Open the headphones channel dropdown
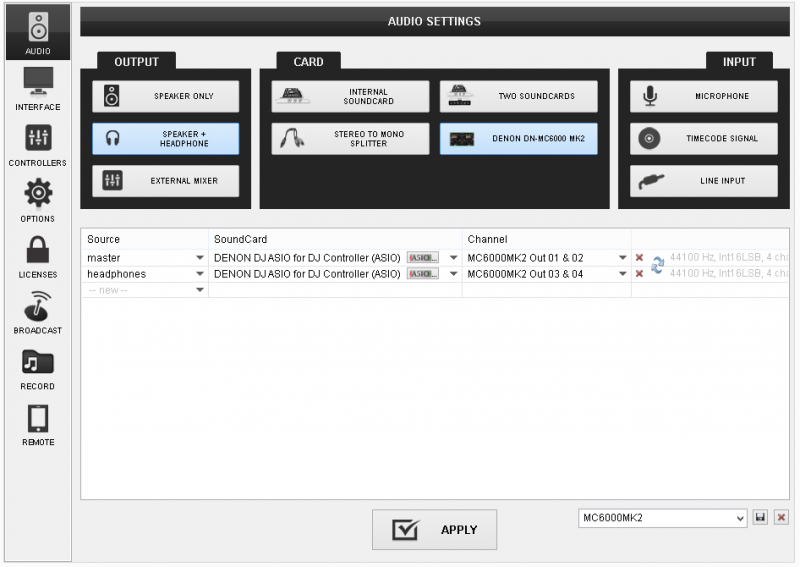The width and height of the screenshot is (800, 567). 623,274
